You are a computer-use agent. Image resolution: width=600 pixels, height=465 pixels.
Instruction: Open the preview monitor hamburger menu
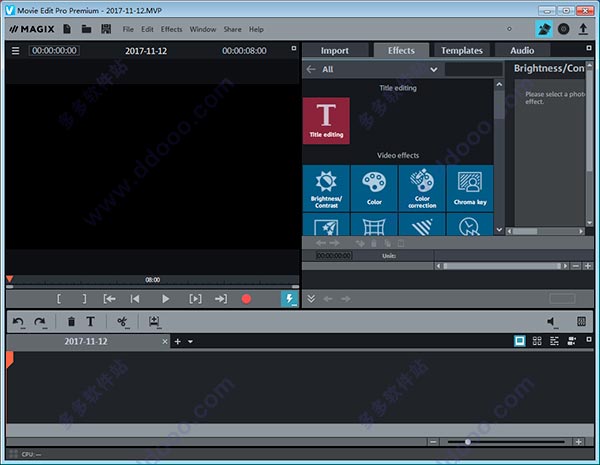[x=15, y=51]
